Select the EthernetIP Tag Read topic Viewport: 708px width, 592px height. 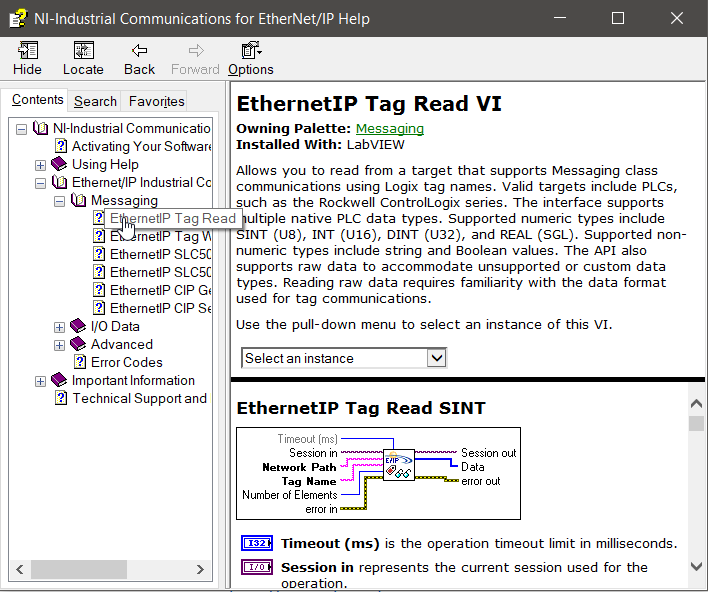click(172, 219)
